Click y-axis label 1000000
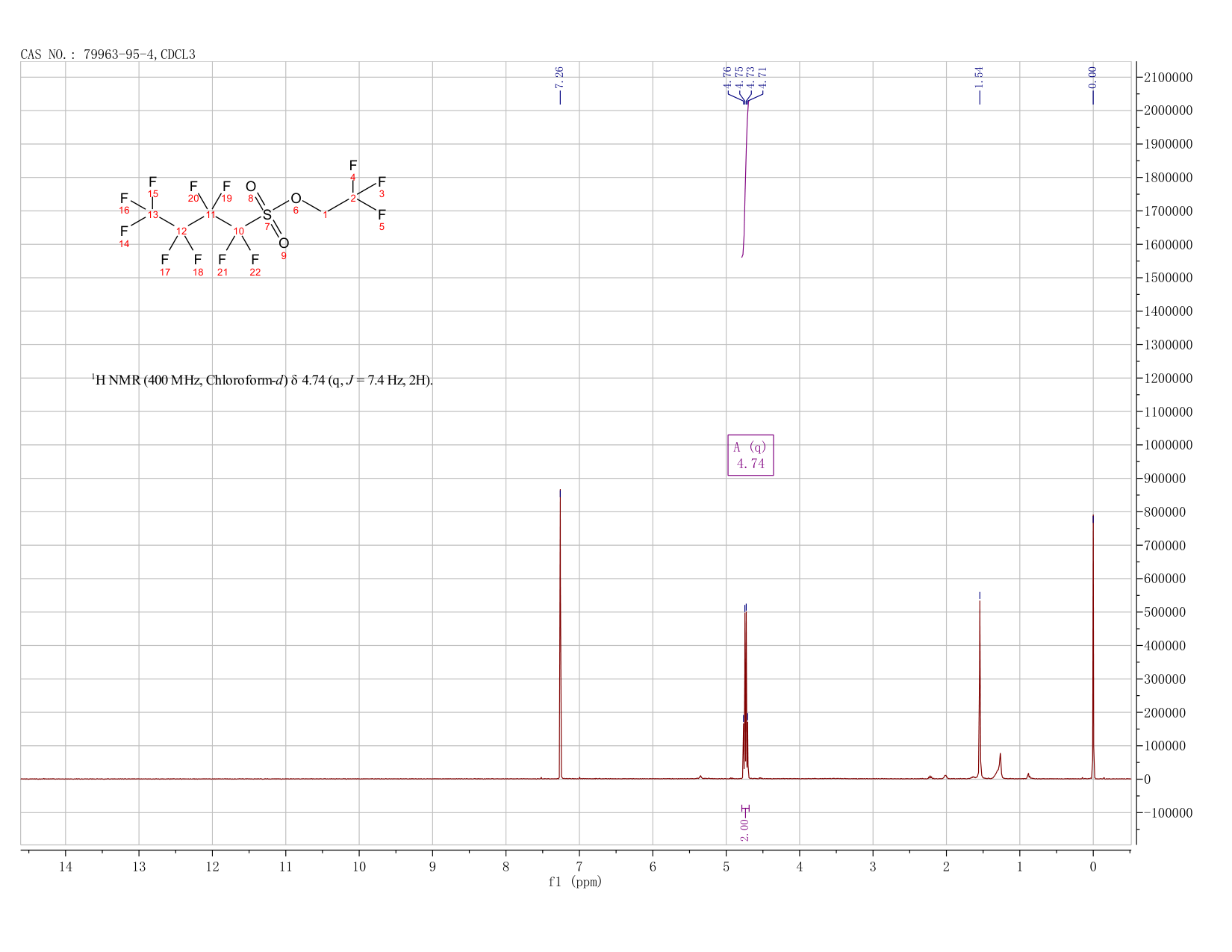 [x=1167, y=445]
